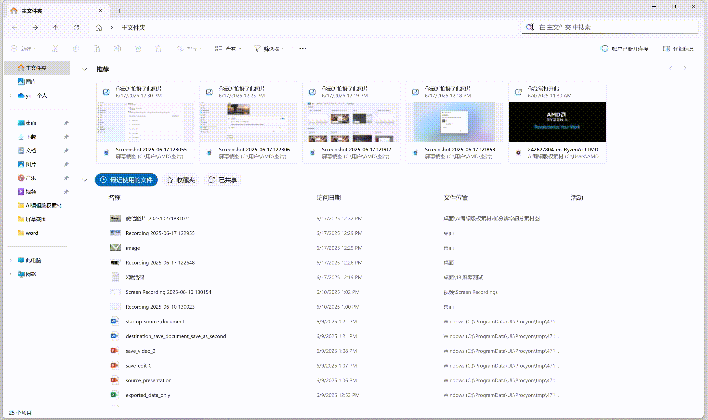Open the AMD screenshot thumbnail card

[556, 122]
